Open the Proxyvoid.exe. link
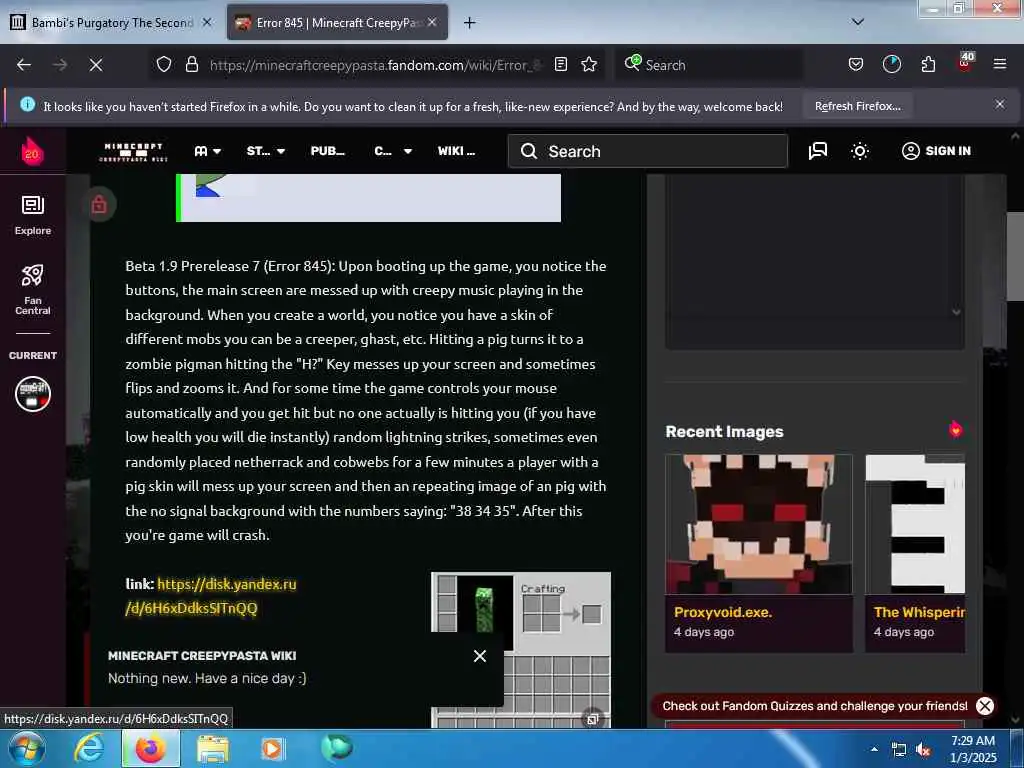This screenshot has width=1024, height=768. [x=722, y=612]
